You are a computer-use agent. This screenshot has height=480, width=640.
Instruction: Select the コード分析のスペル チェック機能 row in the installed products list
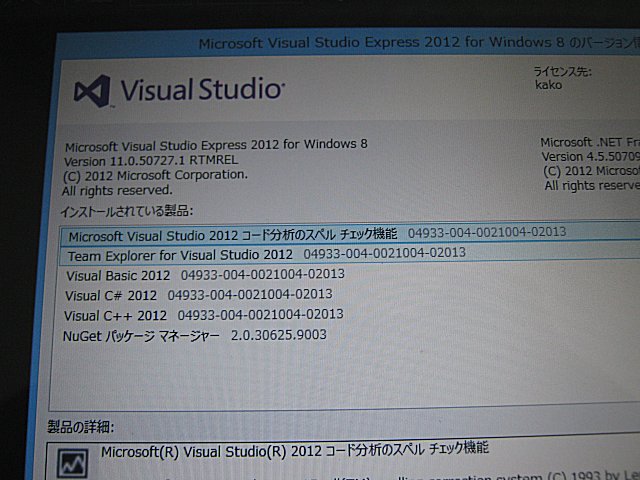click(x=350, y=236)
